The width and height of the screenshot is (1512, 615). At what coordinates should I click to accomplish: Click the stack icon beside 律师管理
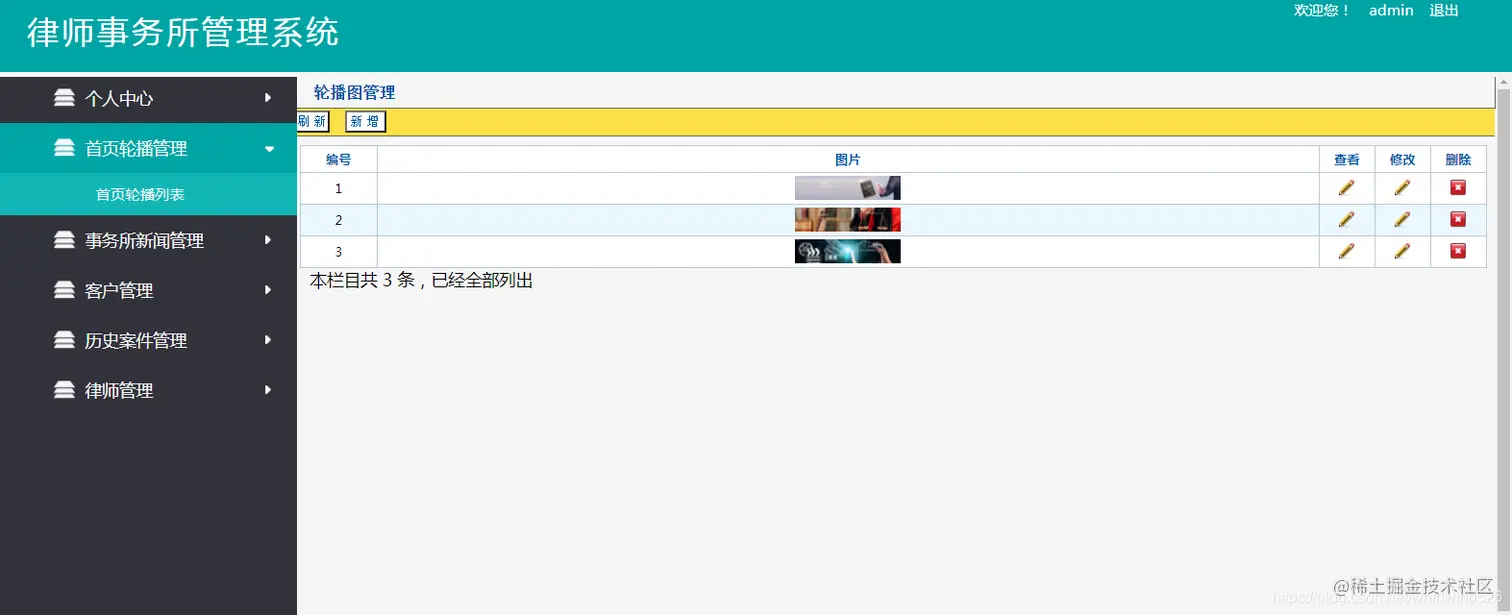tap(64, 390)
